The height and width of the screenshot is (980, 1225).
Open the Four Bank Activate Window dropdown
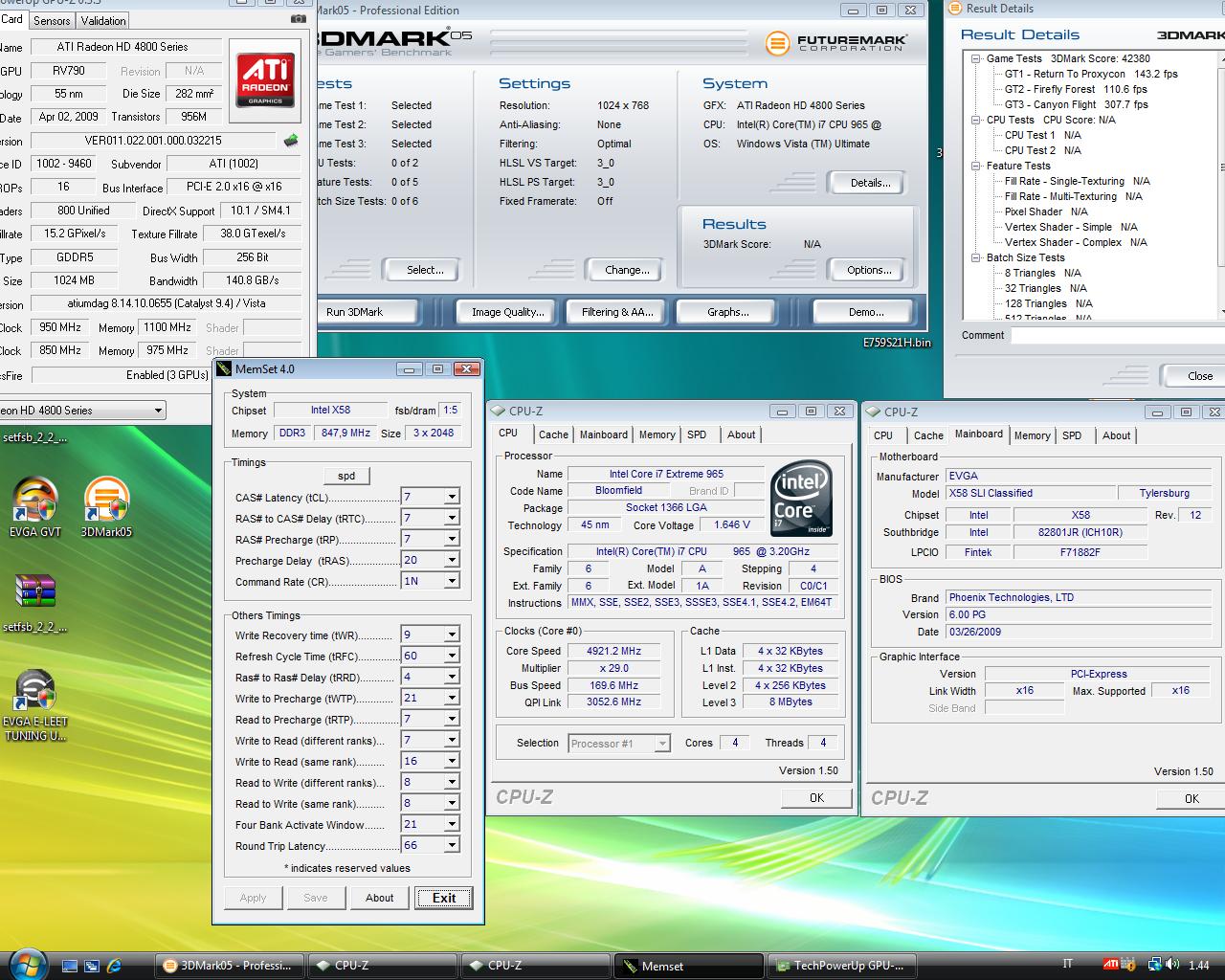coord(452,824)
